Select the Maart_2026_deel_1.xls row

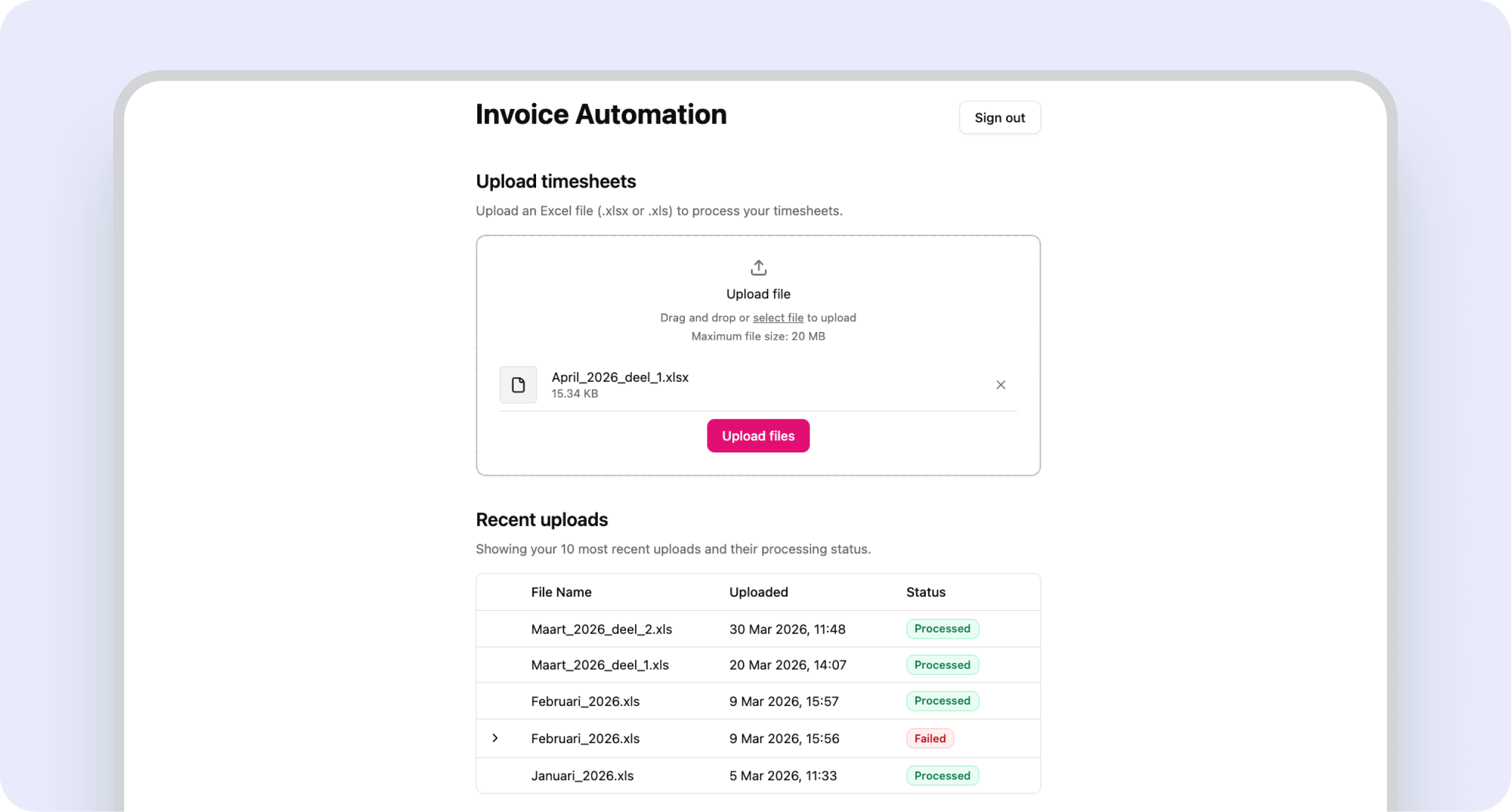pos(600,665)
